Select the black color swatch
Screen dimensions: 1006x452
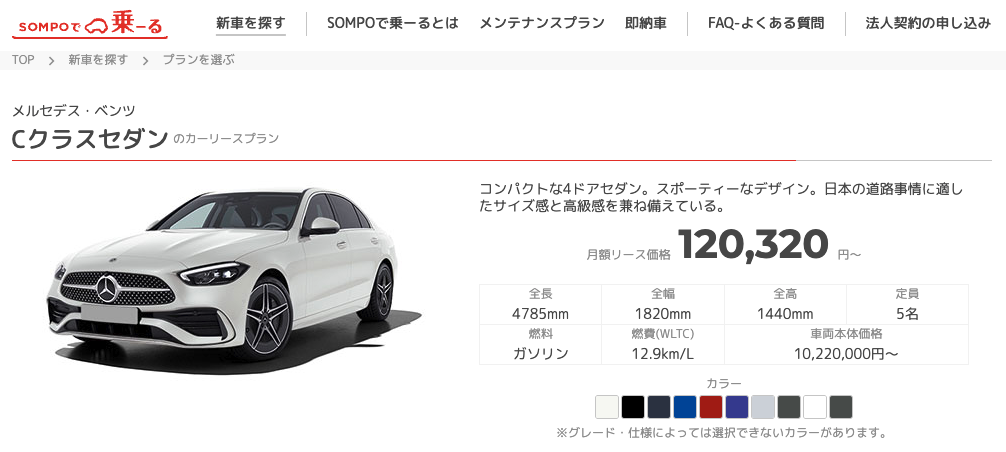click(633, 407)
